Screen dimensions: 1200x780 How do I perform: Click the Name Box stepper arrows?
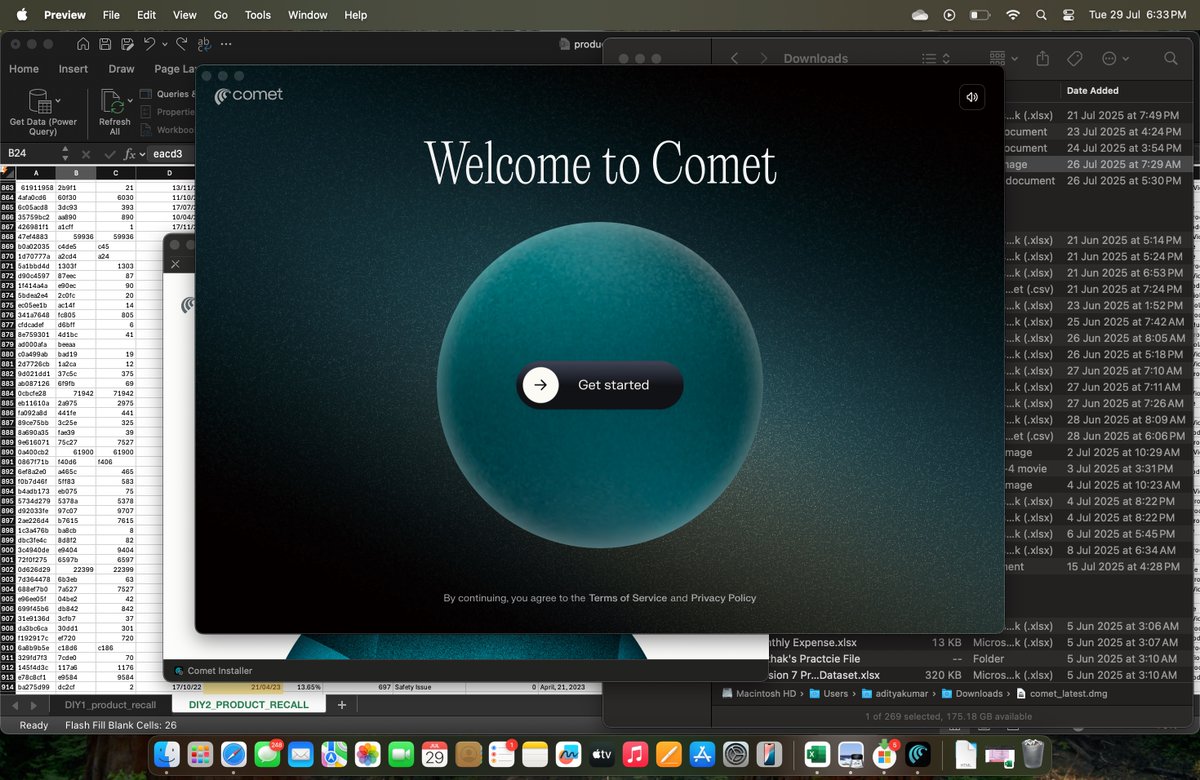[x=64, y=154]
